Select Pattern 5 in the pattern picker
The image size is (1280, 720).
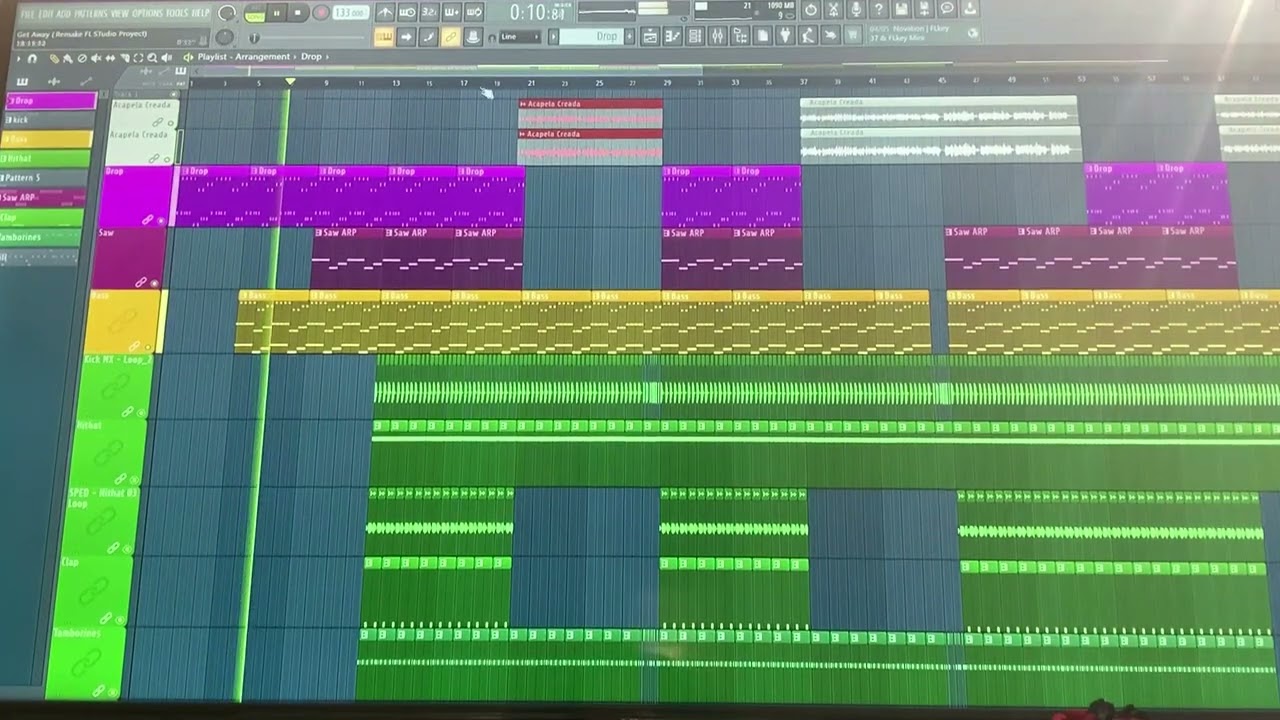click(44, 178)
